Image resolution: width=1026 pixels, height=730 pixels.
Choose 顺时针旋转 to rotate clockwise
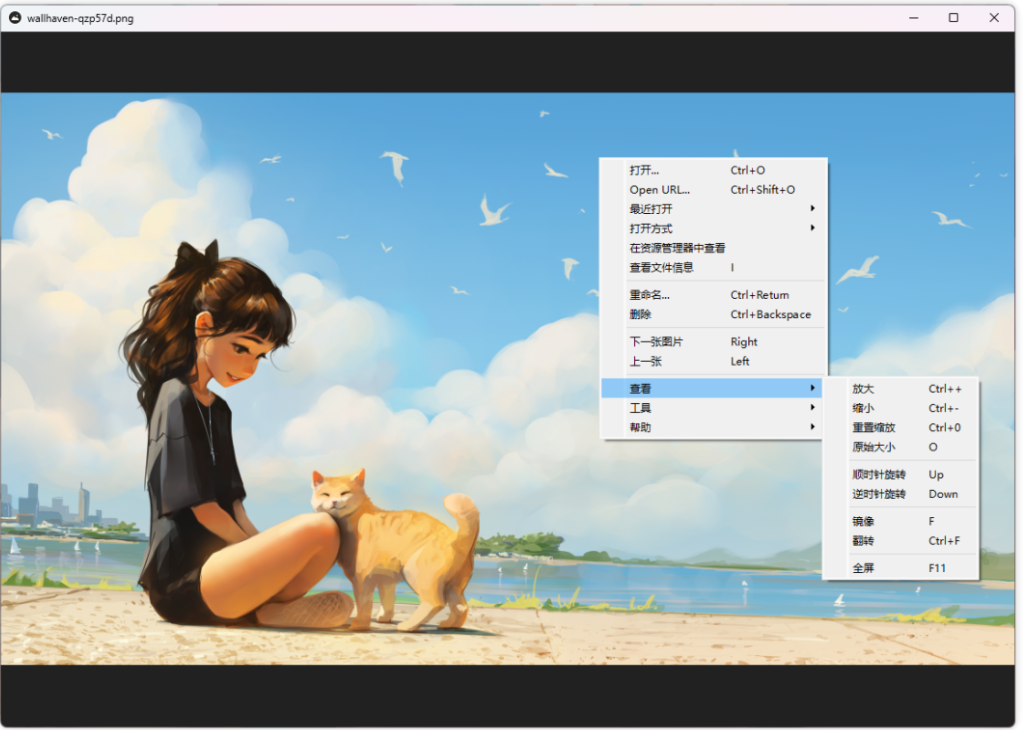pos(900,475)
